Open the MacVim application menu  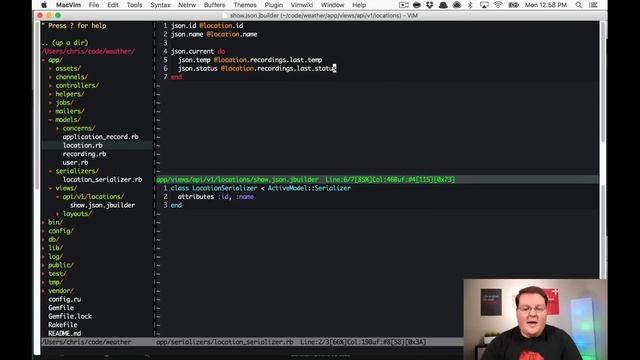68,5
